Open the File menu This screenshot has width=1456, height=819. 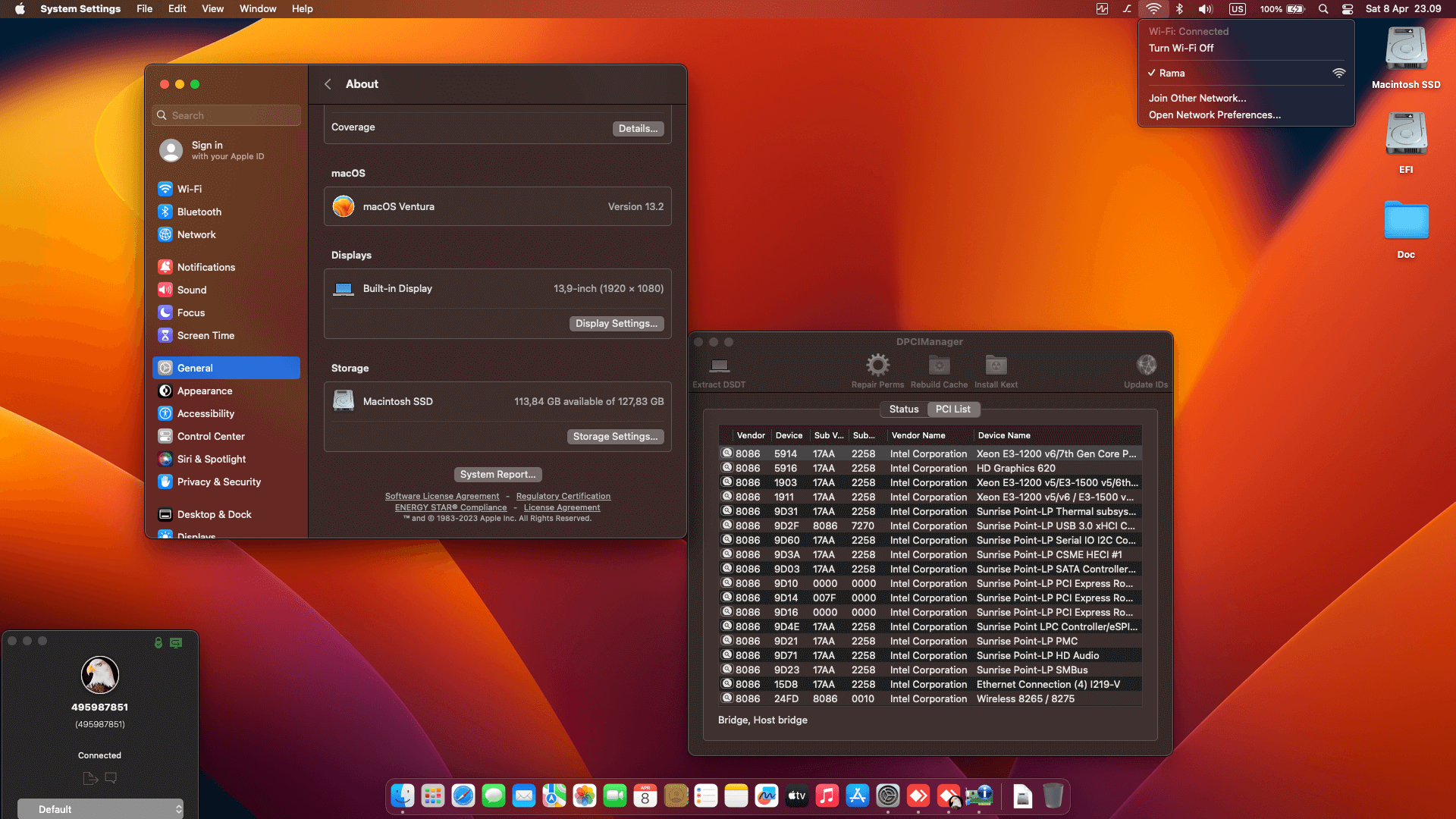point(144,9)
